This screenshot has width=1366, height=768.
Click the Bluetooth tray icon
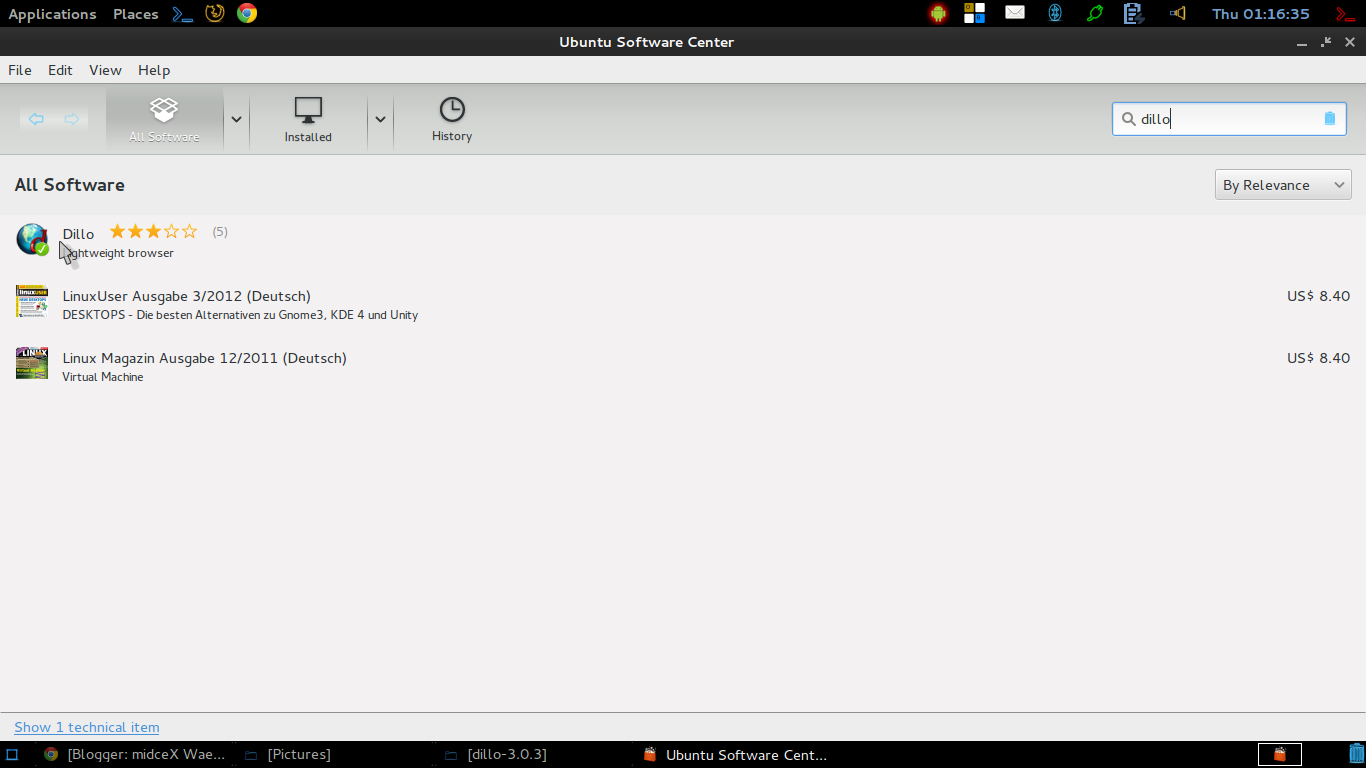coord(1054,13)
